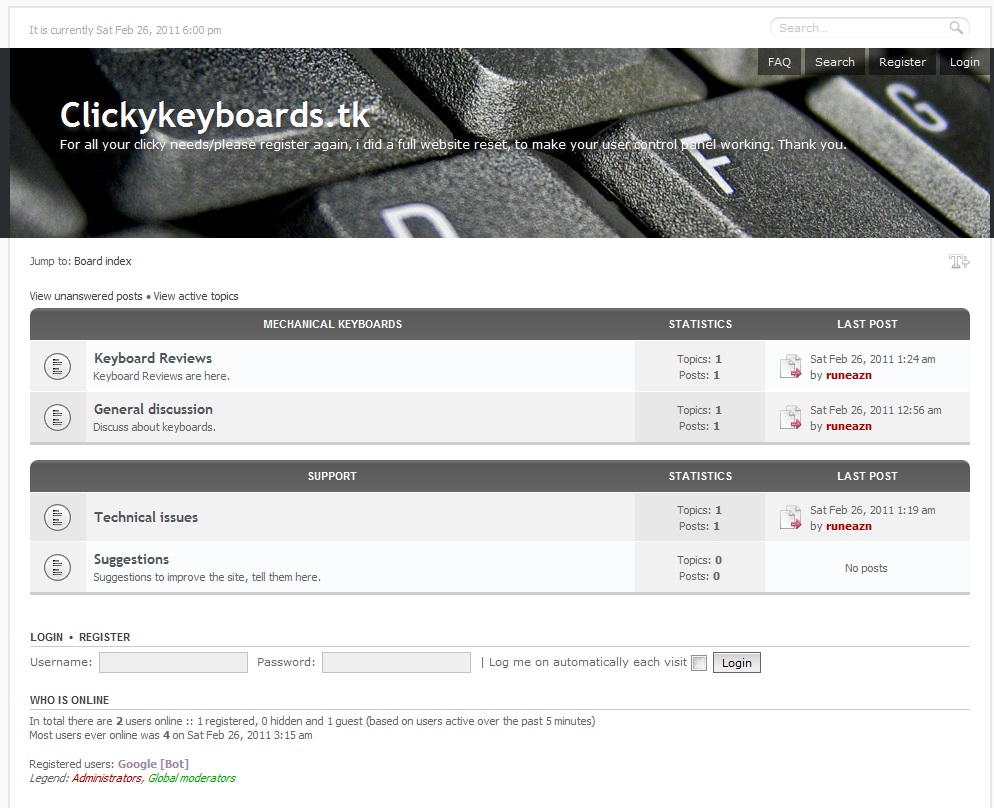Viewport: 994px width, 808px height.
Task: Open the Clickykeyboards.tk site title
Action: point(215,115)
